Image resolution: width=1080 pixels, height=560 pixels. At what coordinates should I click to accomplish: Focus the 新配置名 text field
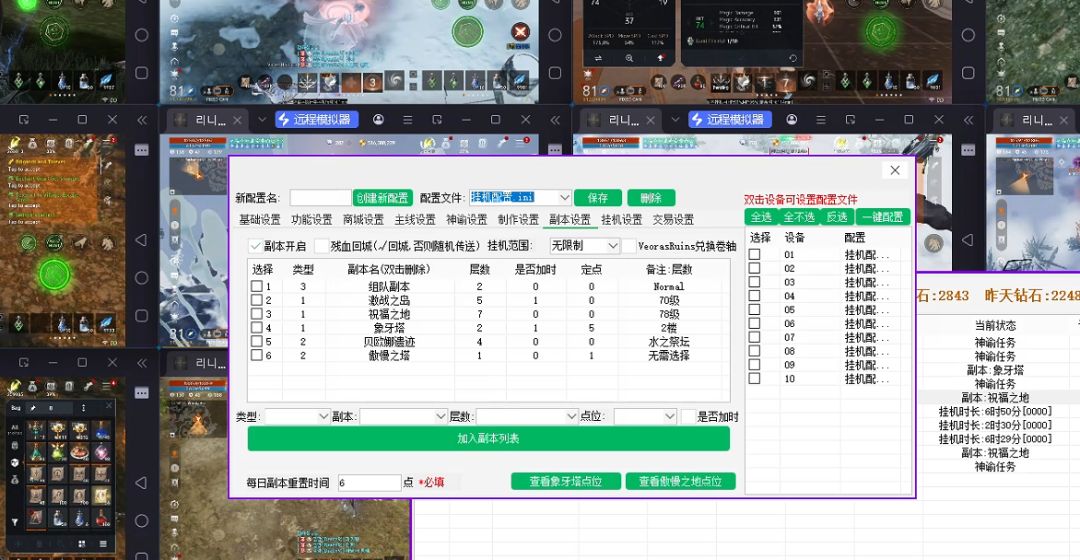click(321, 198)
